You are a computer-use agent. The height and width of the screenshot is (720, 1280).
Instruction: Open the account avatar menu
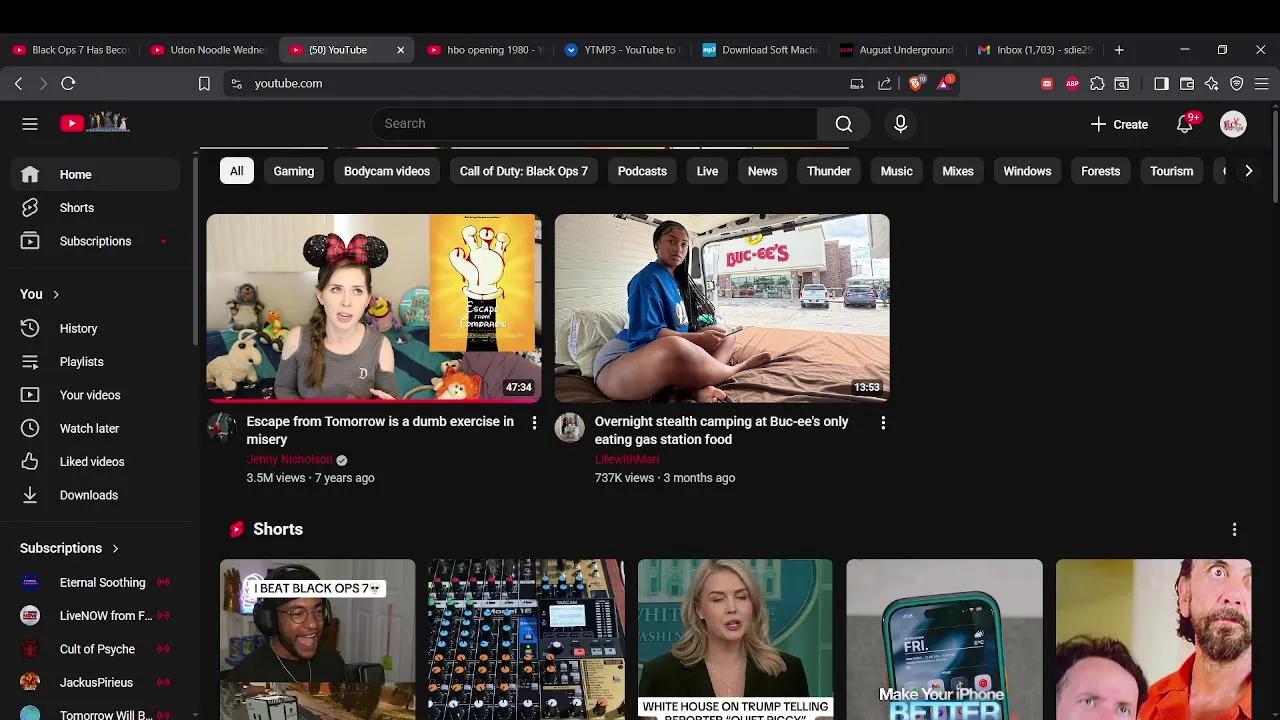pyautogui.click(x=1233, y=124)
